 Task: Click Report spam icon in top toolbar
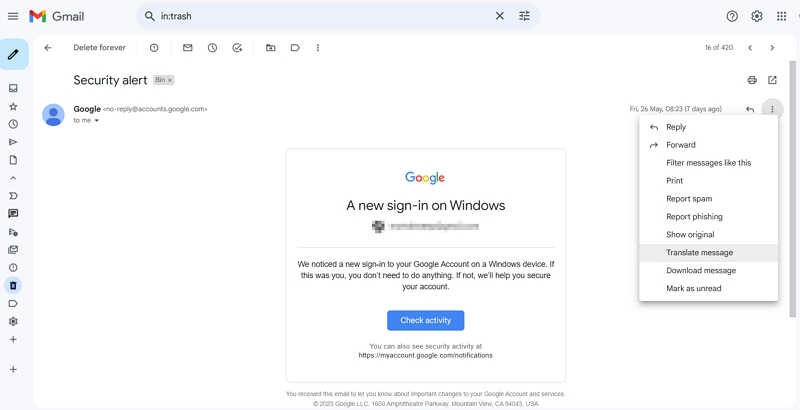click(x=154, y=48)
